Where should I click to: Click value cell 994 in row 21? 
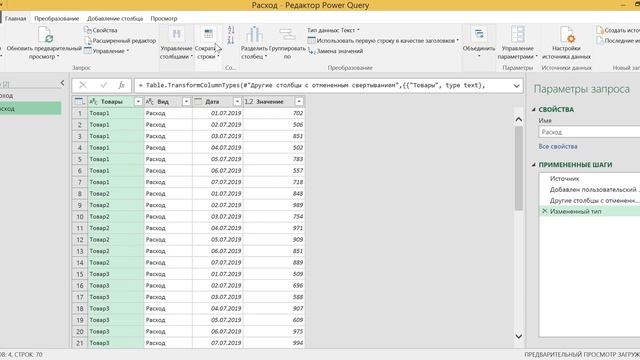[274, 343]
